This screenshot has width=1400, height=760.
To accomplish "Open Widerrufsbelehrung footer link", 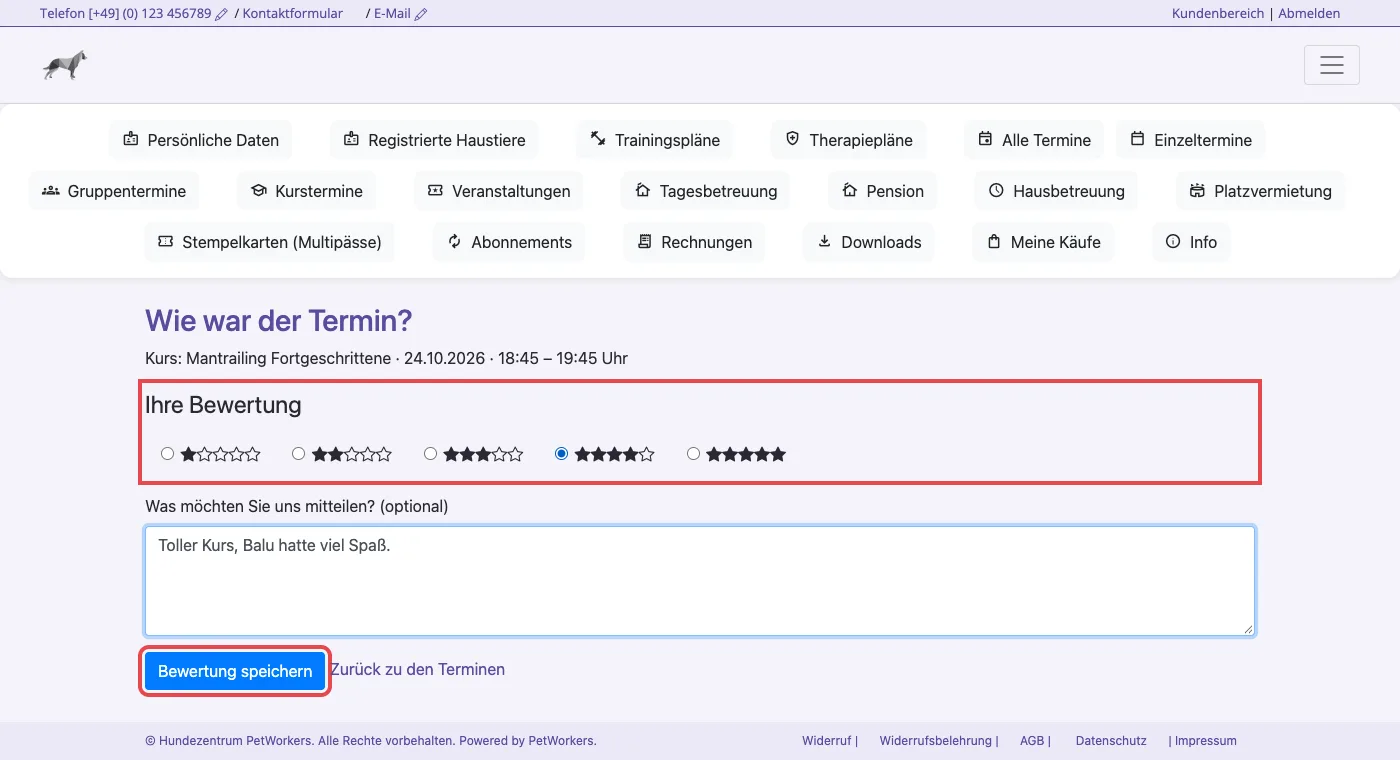I will pyautogui.click(x=936, y=741).
